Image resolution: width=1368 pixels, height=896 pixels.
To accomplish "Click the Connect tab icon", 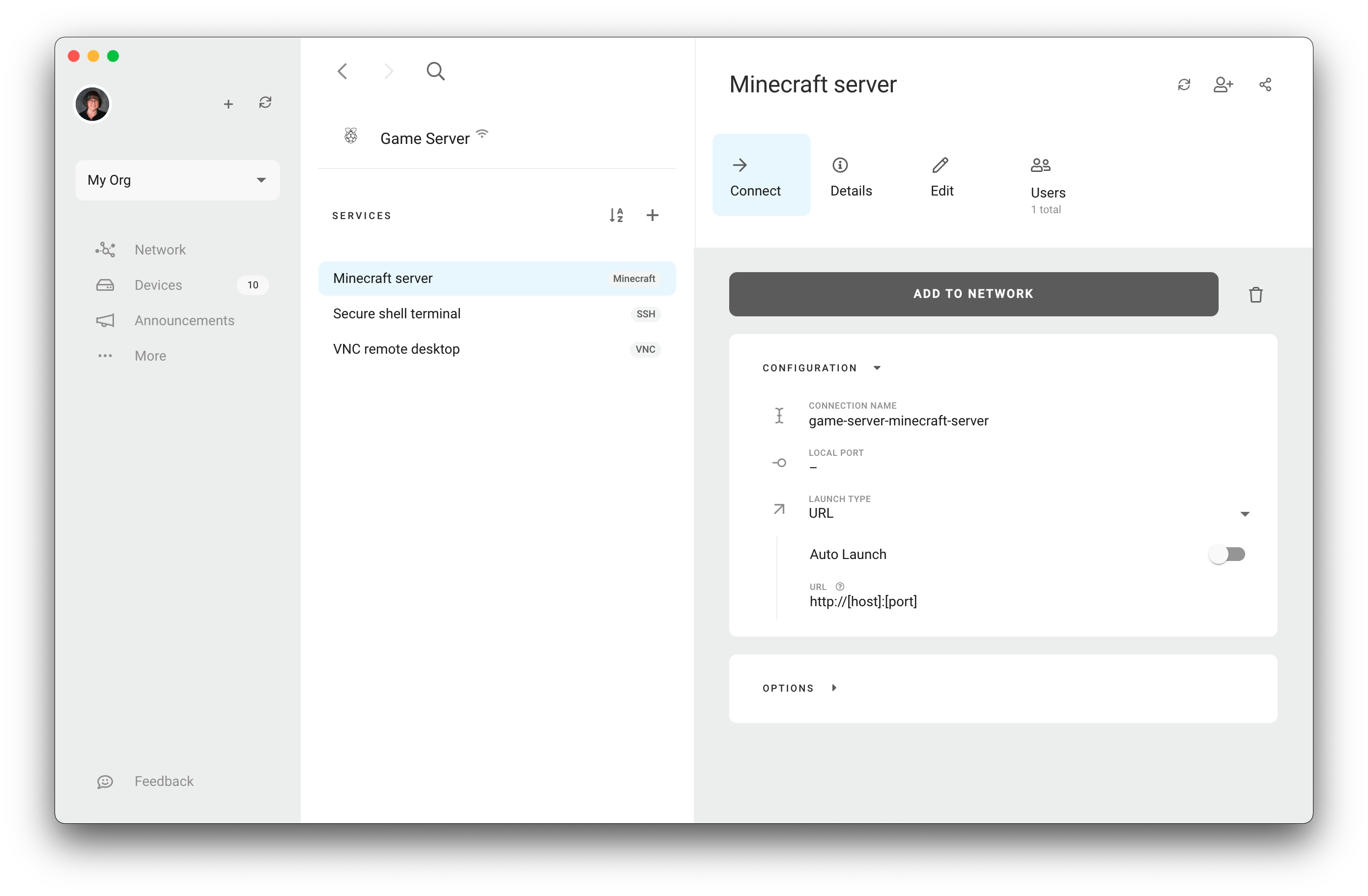I will 739,165.
